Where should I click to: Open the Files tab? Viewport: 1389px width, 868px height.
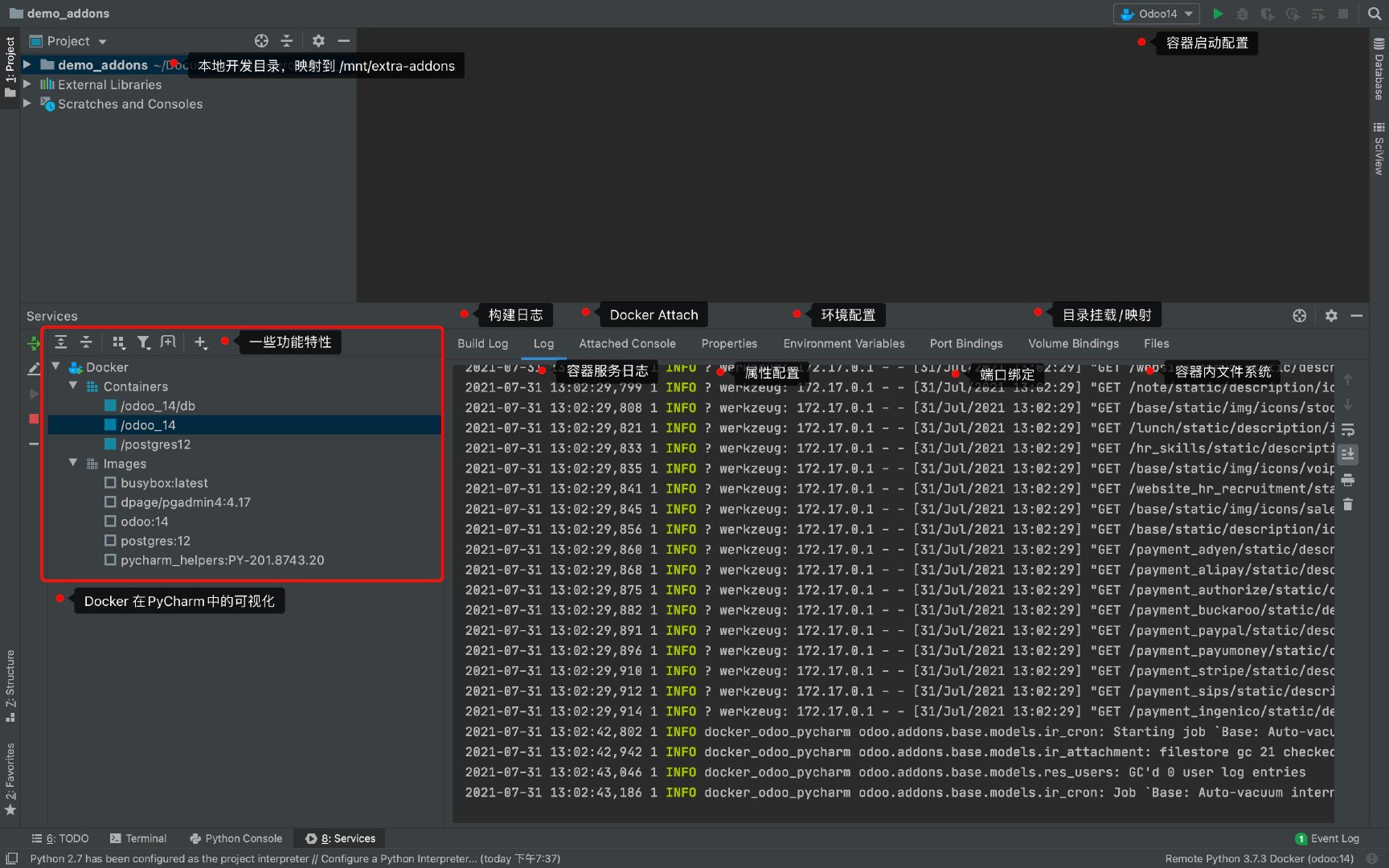click(x=1157, y=344)
